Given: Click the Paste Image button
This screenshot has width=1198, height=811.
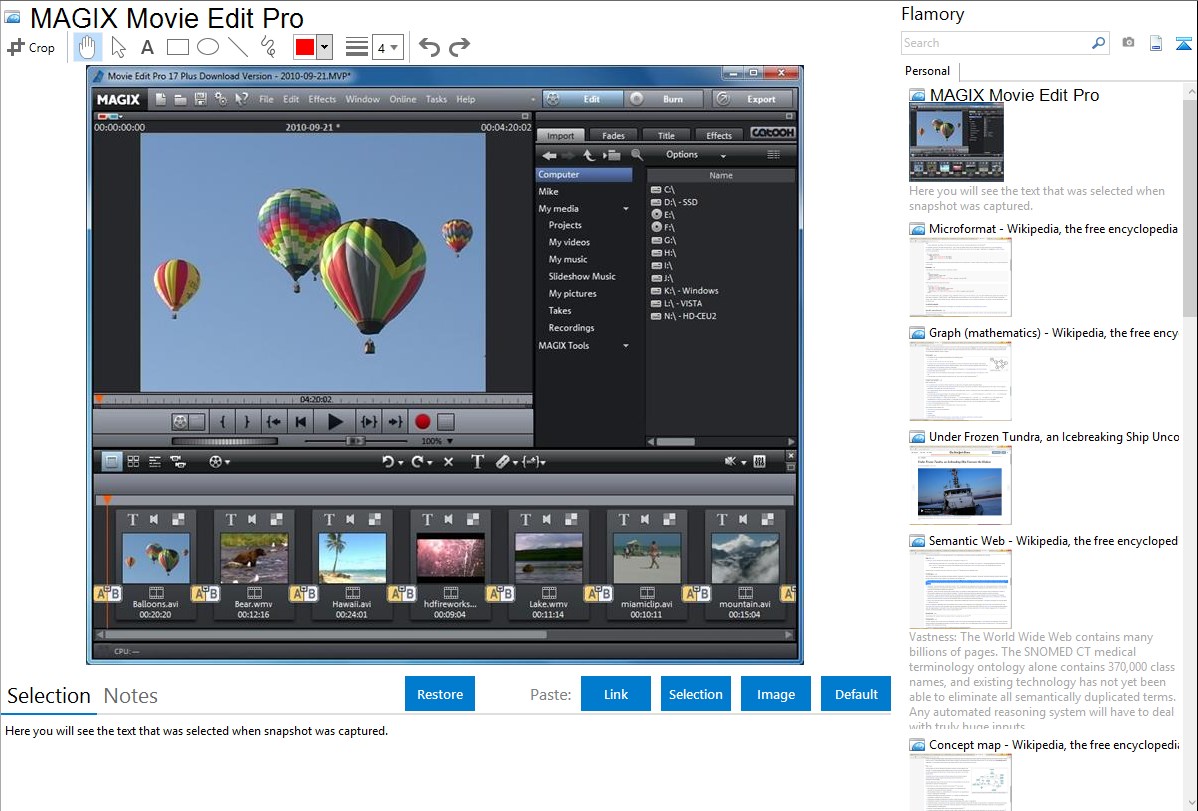Looking at the screenshot, I should 775,694.
